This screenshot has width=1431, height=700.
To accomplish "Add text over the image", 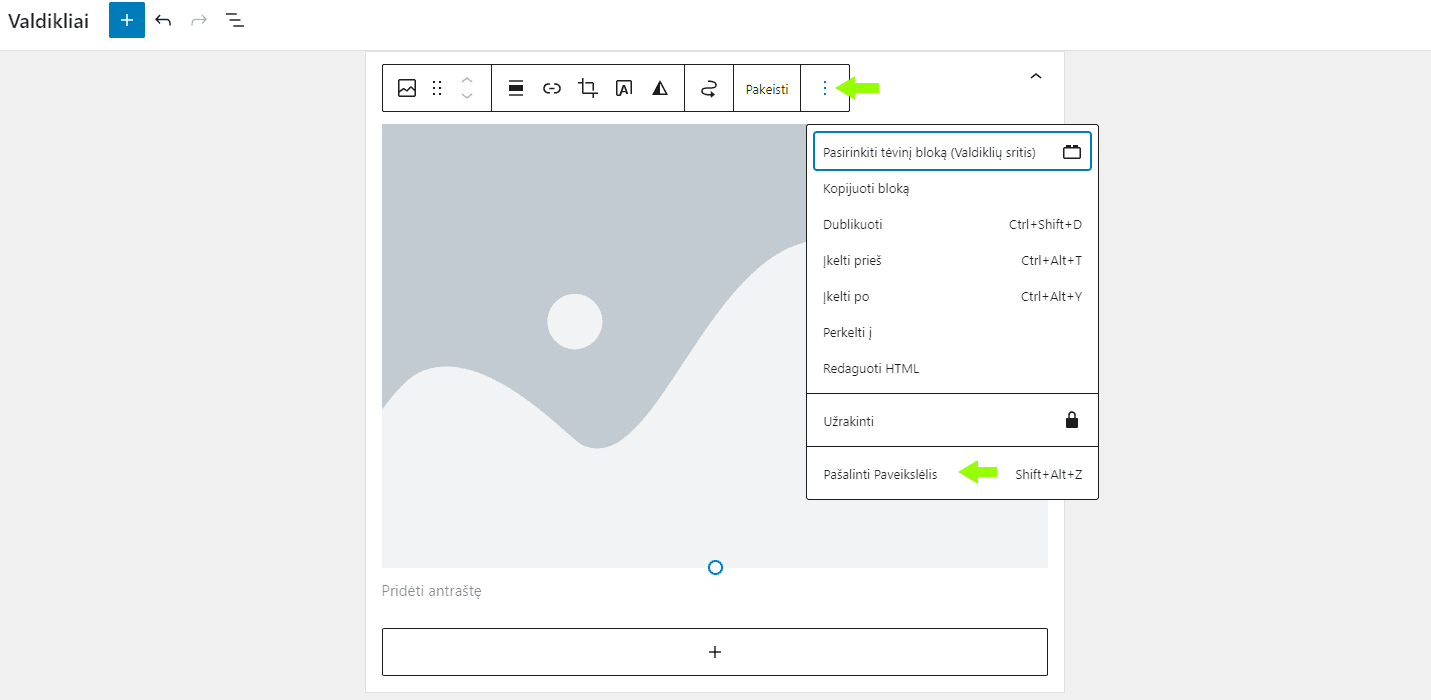I will (x=624, y=88).
